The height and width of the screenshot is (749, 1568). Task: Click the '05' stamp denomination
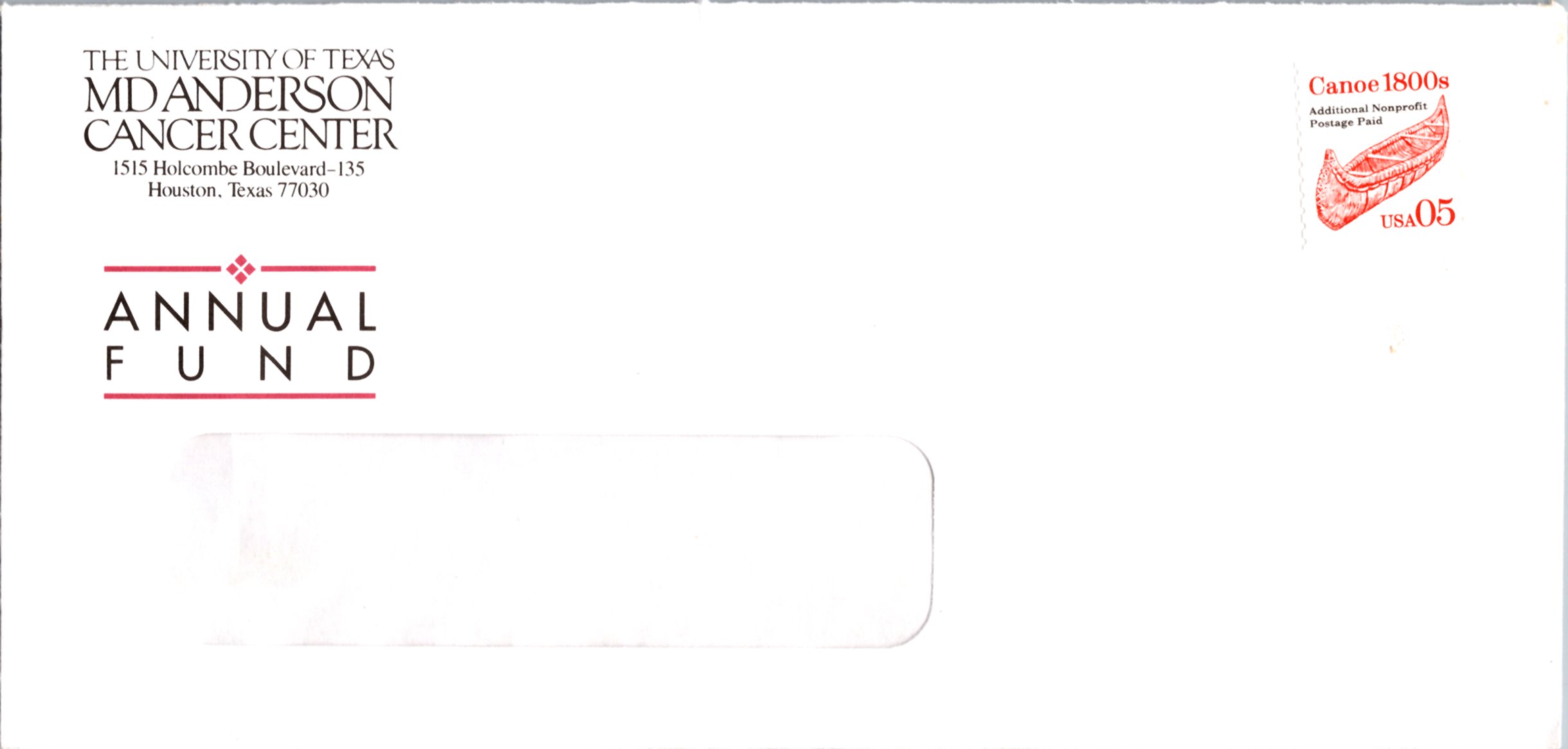pyautogui.click(x=1436, y=213)
